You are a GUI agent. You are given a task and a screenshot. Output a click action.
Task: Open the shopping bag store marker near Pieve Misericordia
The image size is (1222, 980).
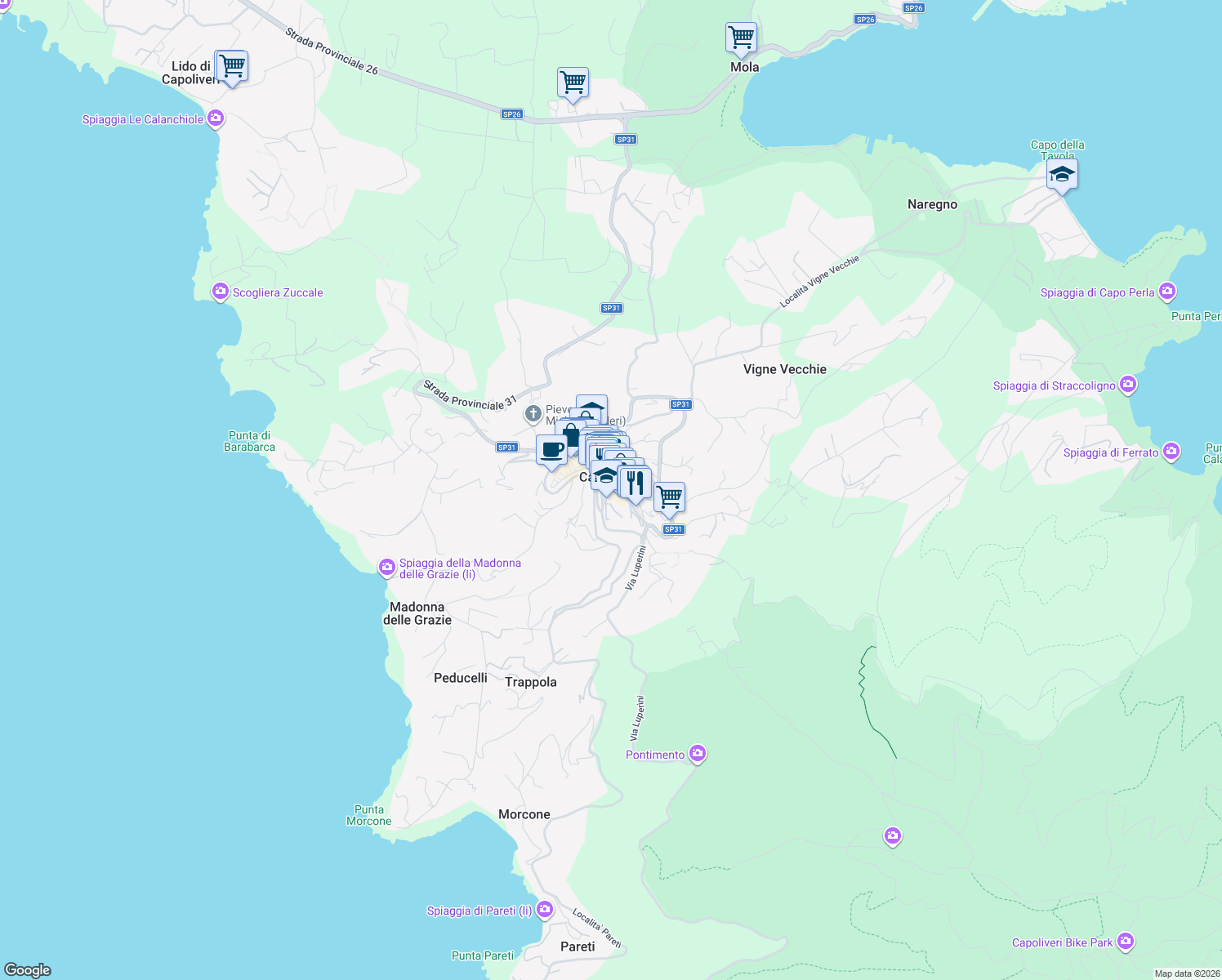pos(572,436)
